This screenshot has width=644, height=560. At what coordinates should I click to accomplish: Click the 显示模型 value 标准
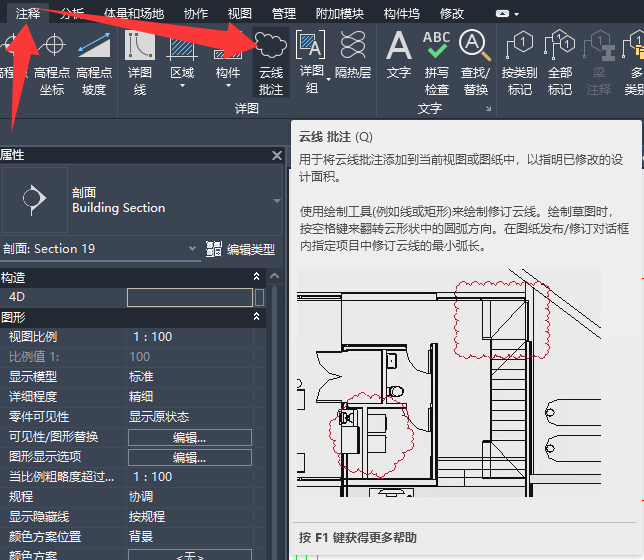point(141,376)
